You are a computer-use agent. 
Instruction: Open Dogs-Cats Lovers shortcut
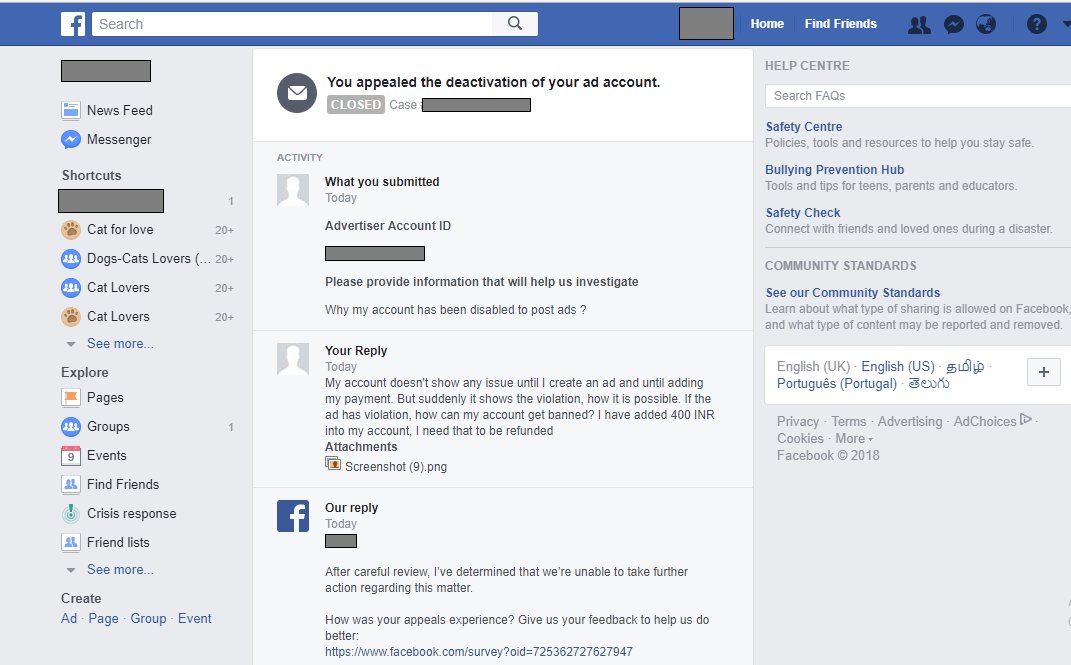tap(149, 259)
